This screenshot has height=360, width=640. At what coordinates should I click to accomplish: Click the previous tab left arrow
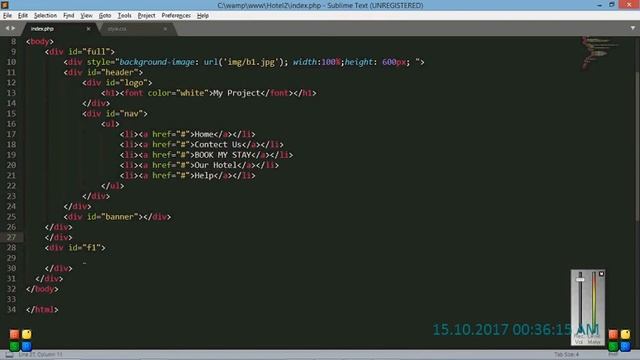pos(7,28)
